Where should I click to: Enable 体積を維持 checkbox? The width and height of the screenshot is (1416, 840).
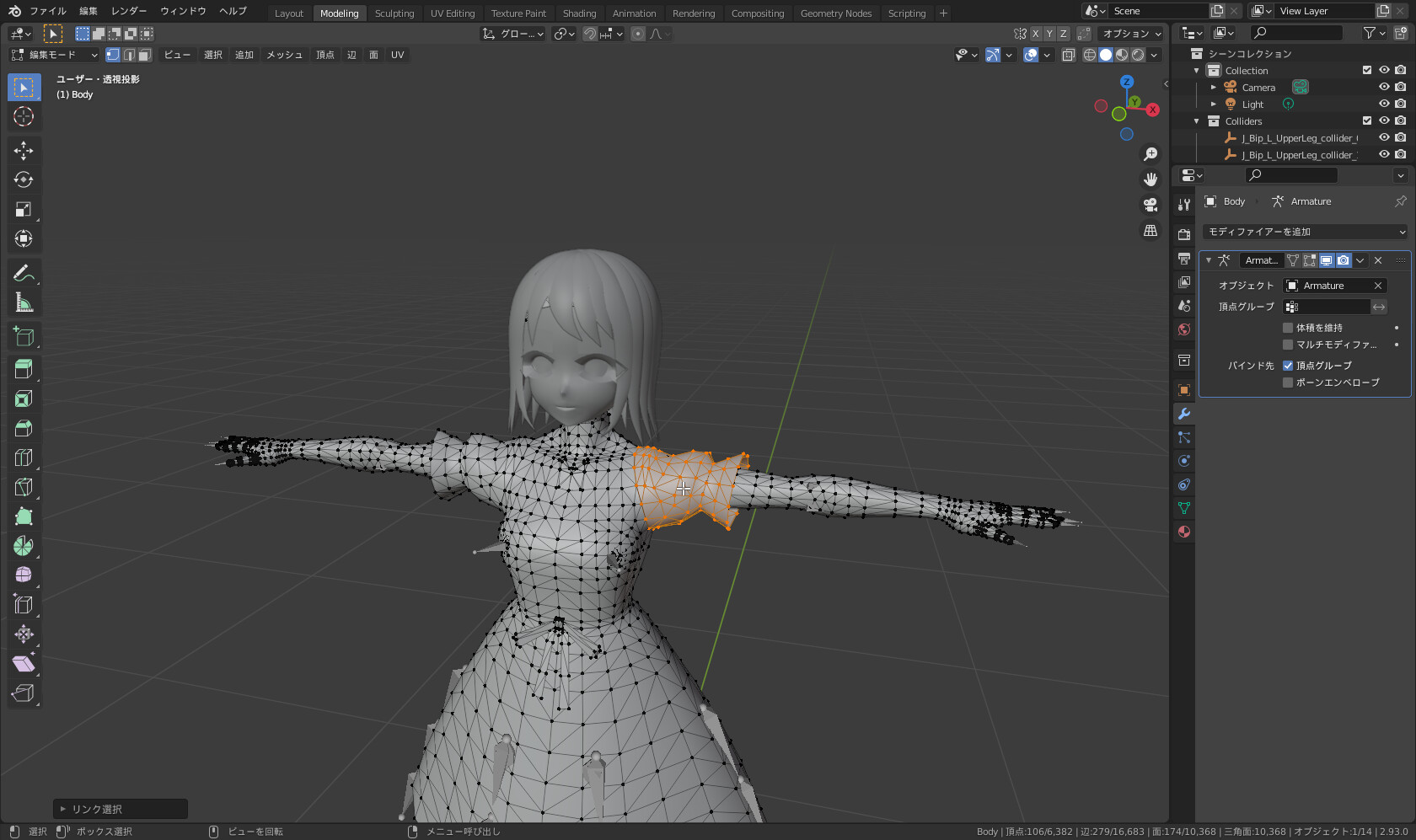(1288, 328)
